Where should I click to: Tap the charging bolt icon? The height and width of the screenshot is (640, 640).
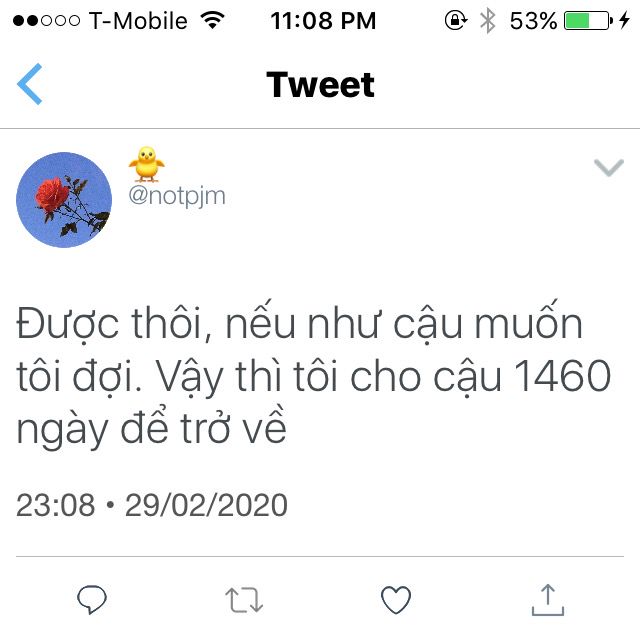[624, 20]
